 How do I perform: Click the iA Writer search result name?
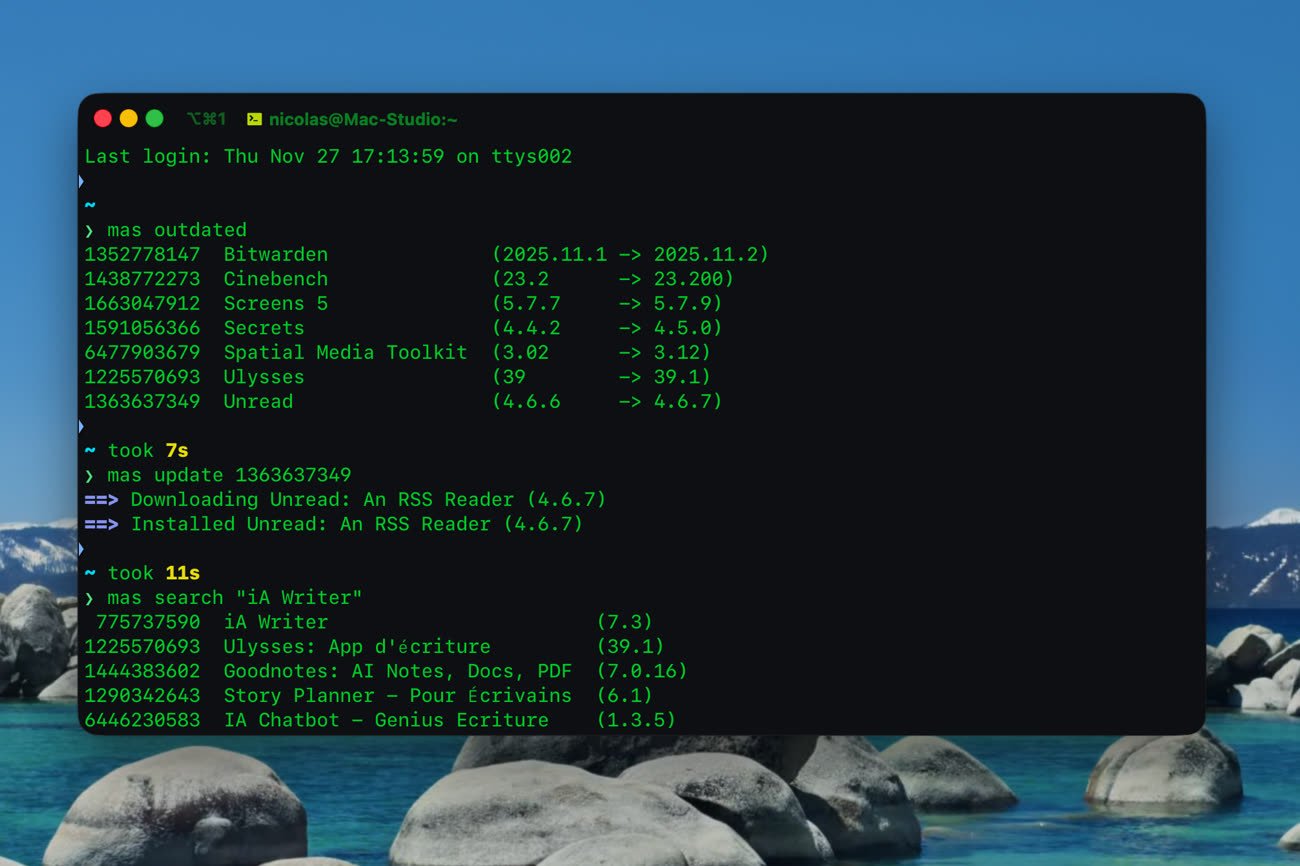tap(275, 622)
